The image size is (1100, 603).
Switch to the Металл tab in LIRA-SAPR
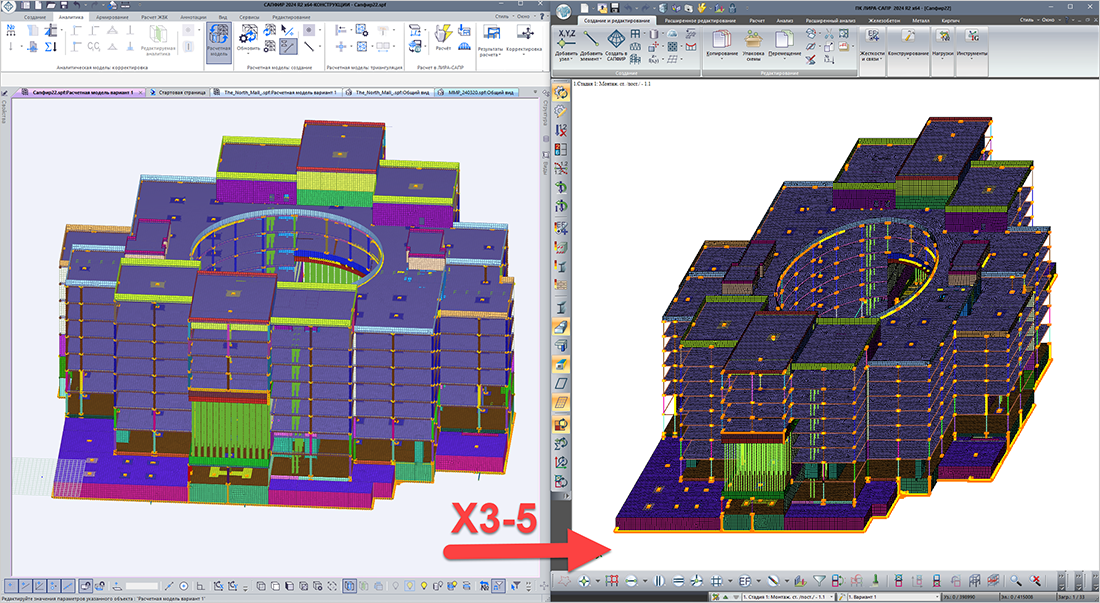pos(920,20)
